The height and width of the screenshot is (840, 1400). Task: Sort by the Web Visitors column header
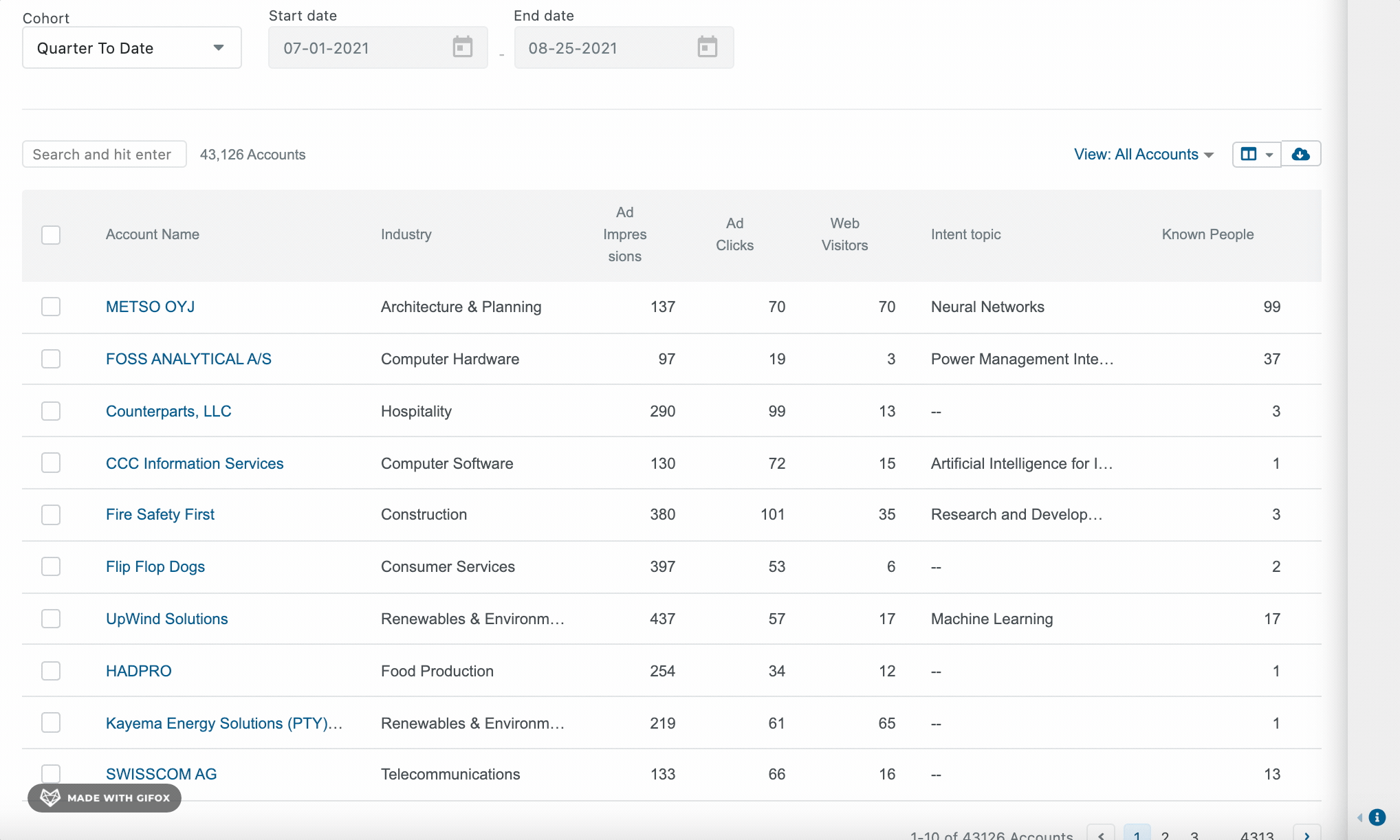[x=844, y=234]
